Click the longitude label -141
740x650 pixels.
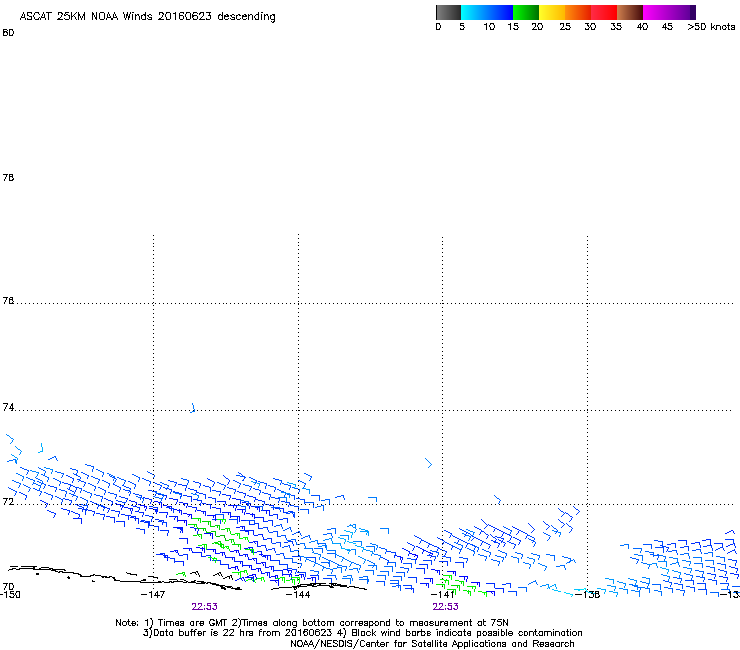(x=442, y=594)
